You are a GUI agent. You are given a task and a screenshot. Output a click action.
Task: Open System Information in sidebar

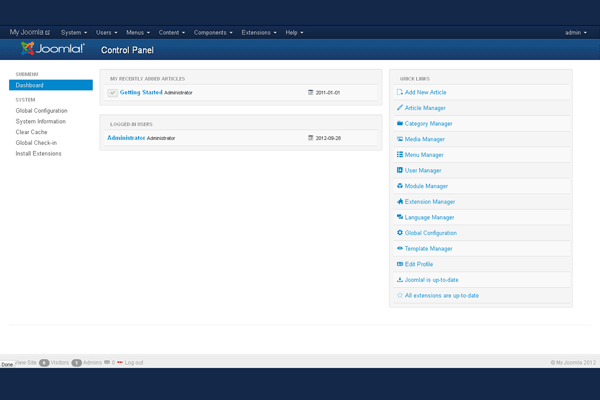(41, 121)
